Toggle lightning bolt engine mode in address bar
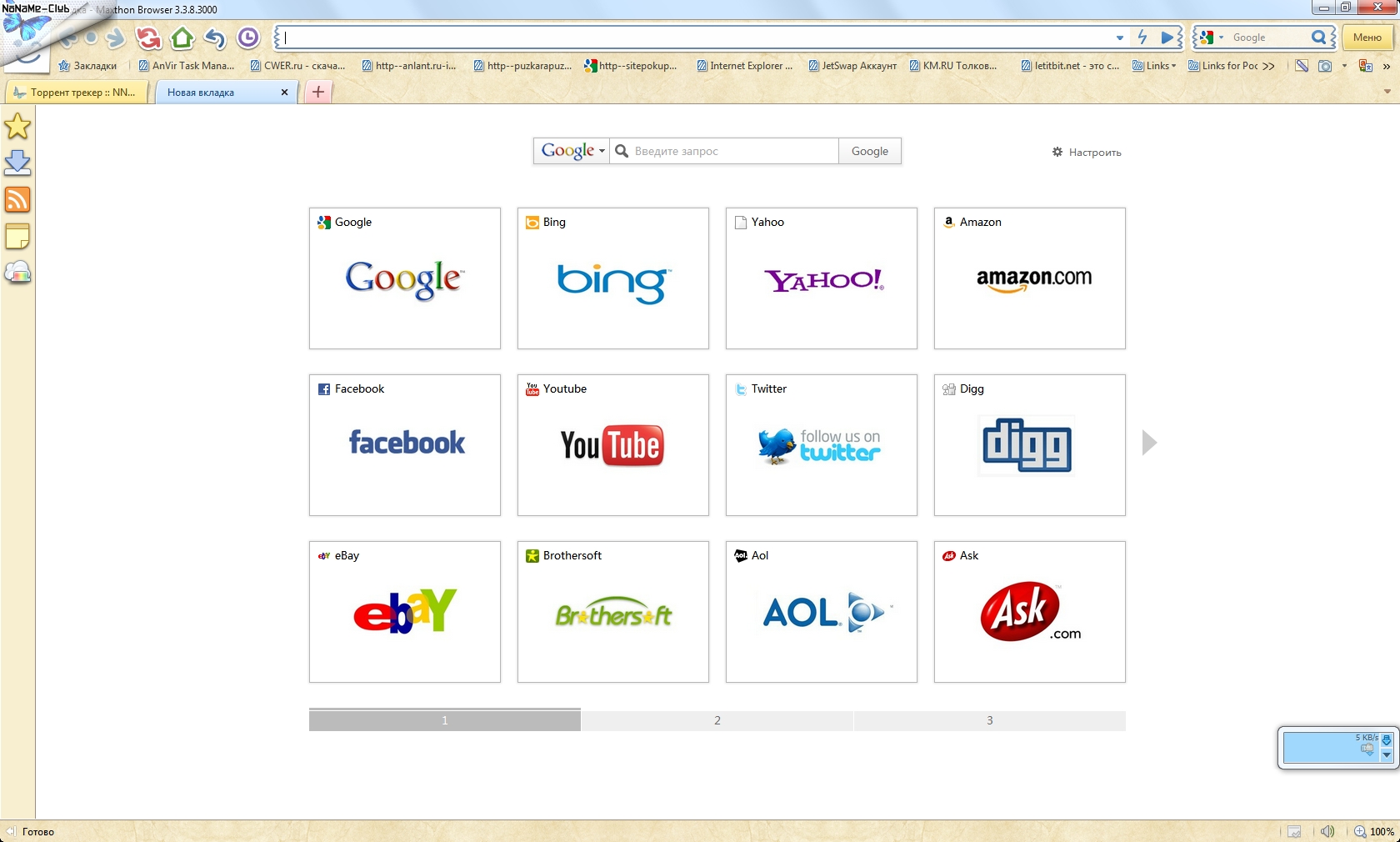Screen dimensions: 1400x842 pos(1142,38)
